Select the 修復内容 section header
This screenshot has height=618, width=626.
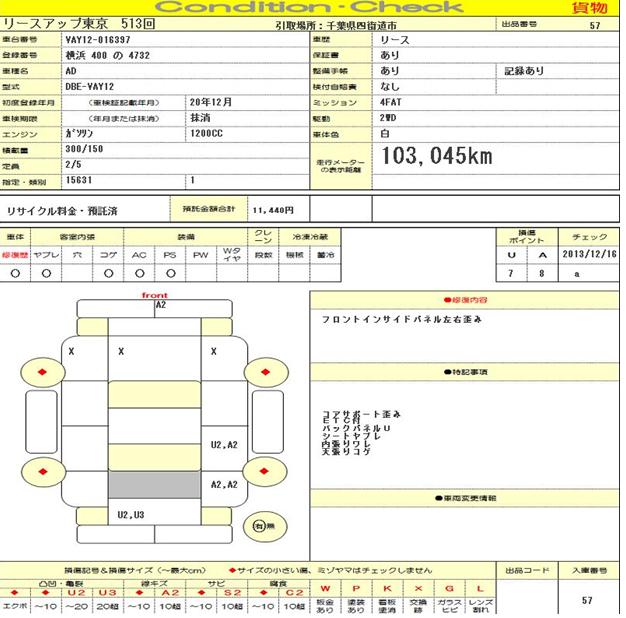(x=464, y=299)
